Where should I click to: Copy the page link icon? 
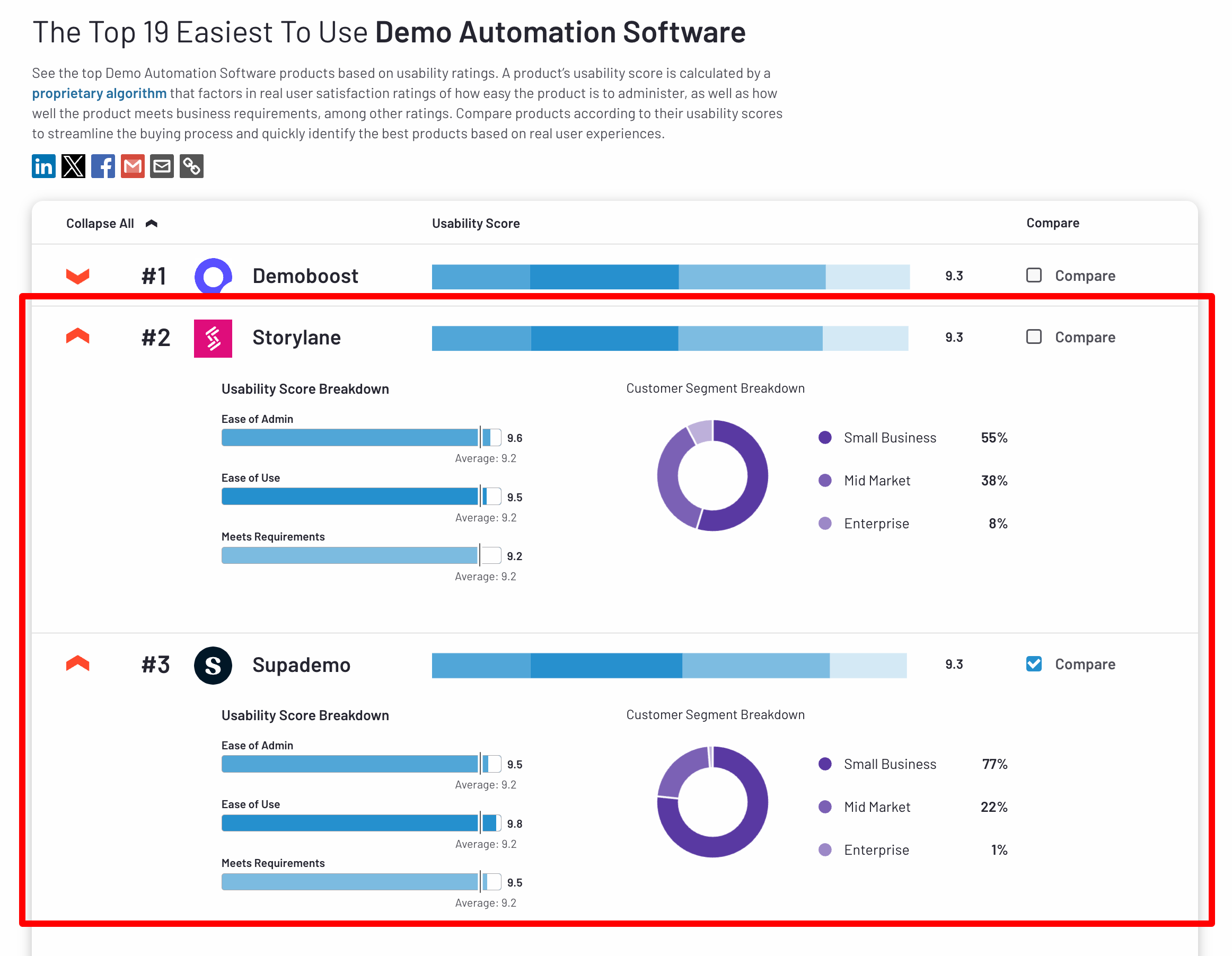tap(192, 166)
